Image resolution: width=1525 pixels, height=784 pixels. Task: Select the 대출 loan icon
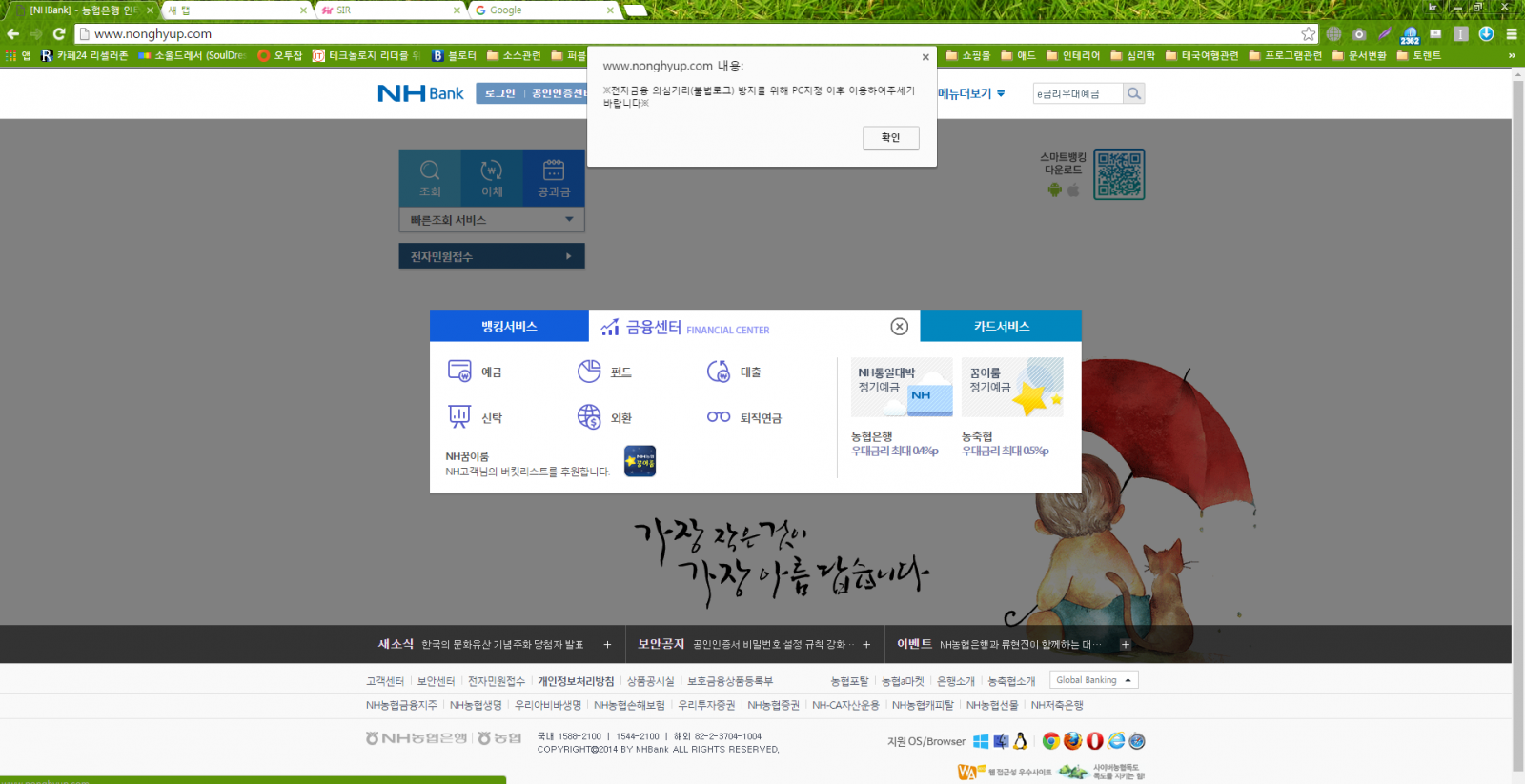719,372
